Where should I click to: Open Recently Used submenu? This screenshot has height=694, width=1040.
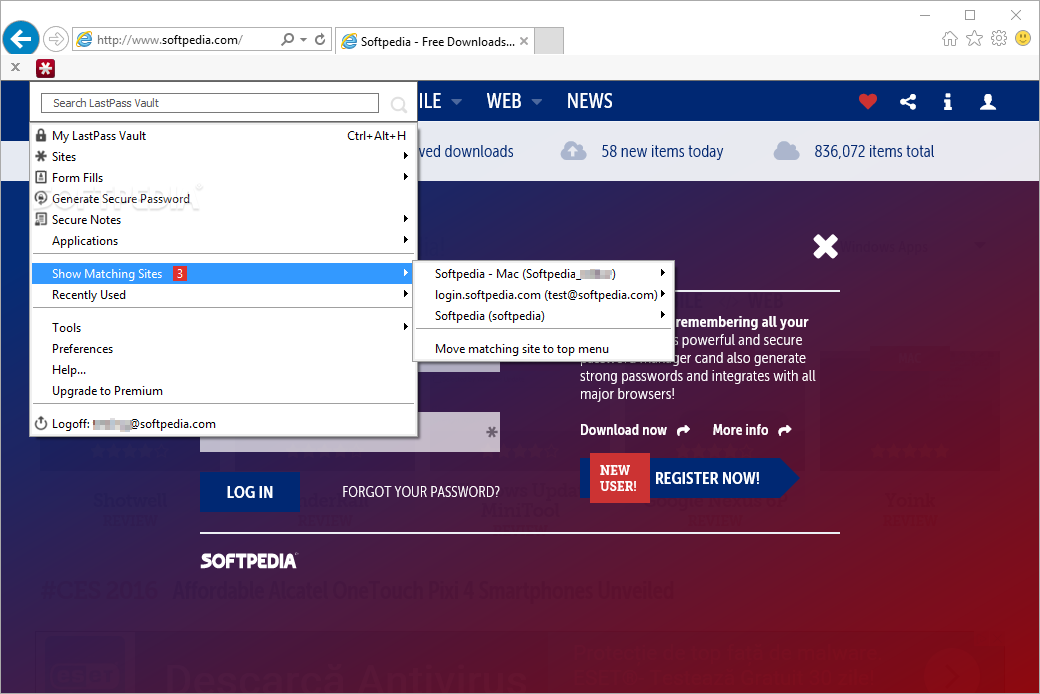pyautogui.click(x=224, y=295)
